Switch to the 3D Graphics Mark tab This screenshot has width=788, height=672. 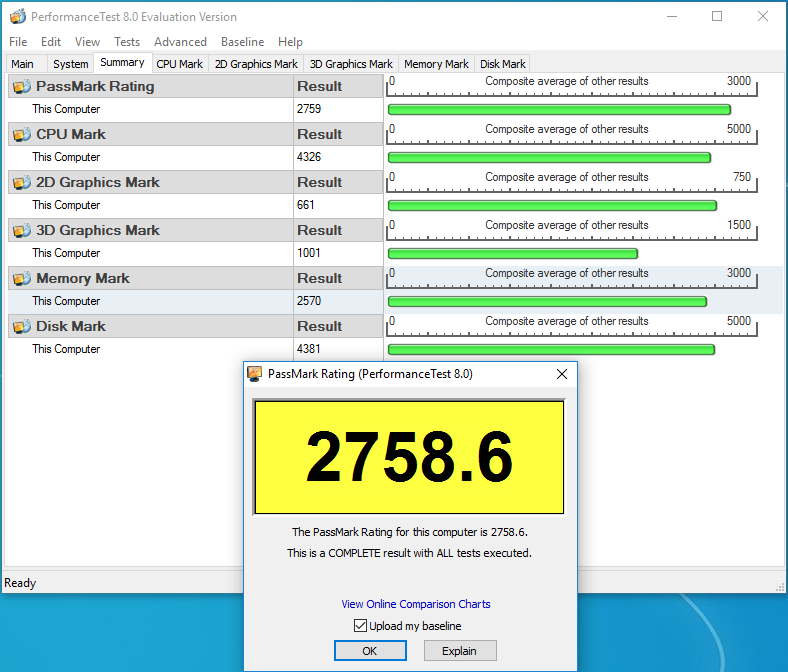(x=351, y=64)
